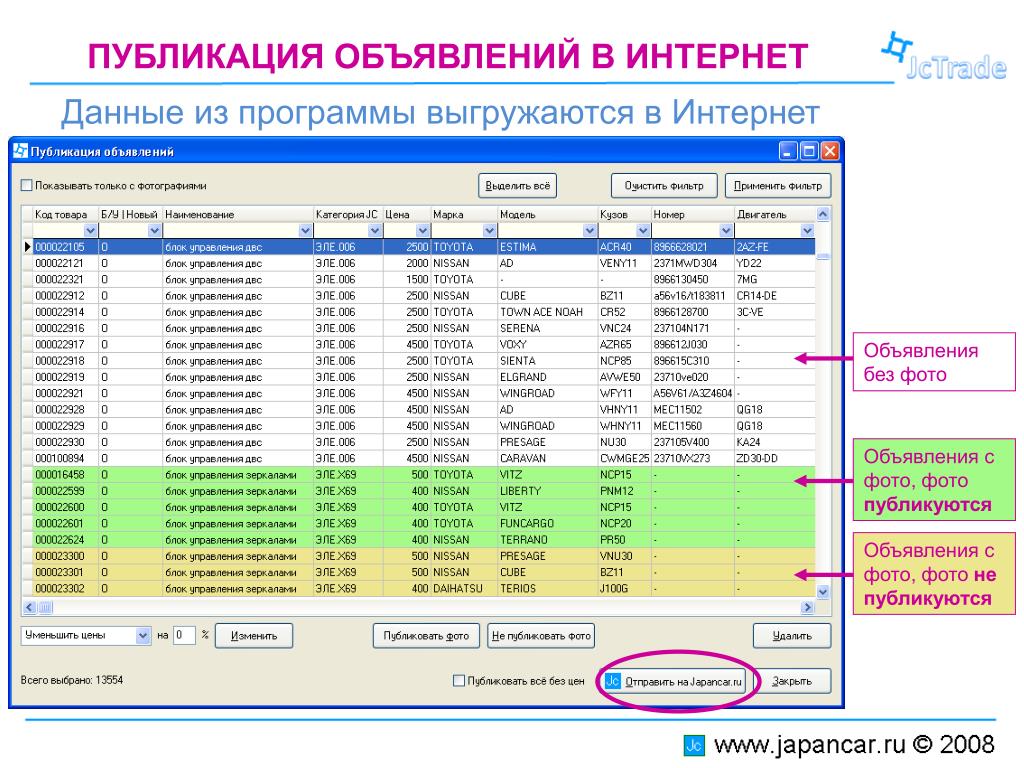Click the 'LIBERTY' model cell
The image size is (1024, 768).
point(547,491)
